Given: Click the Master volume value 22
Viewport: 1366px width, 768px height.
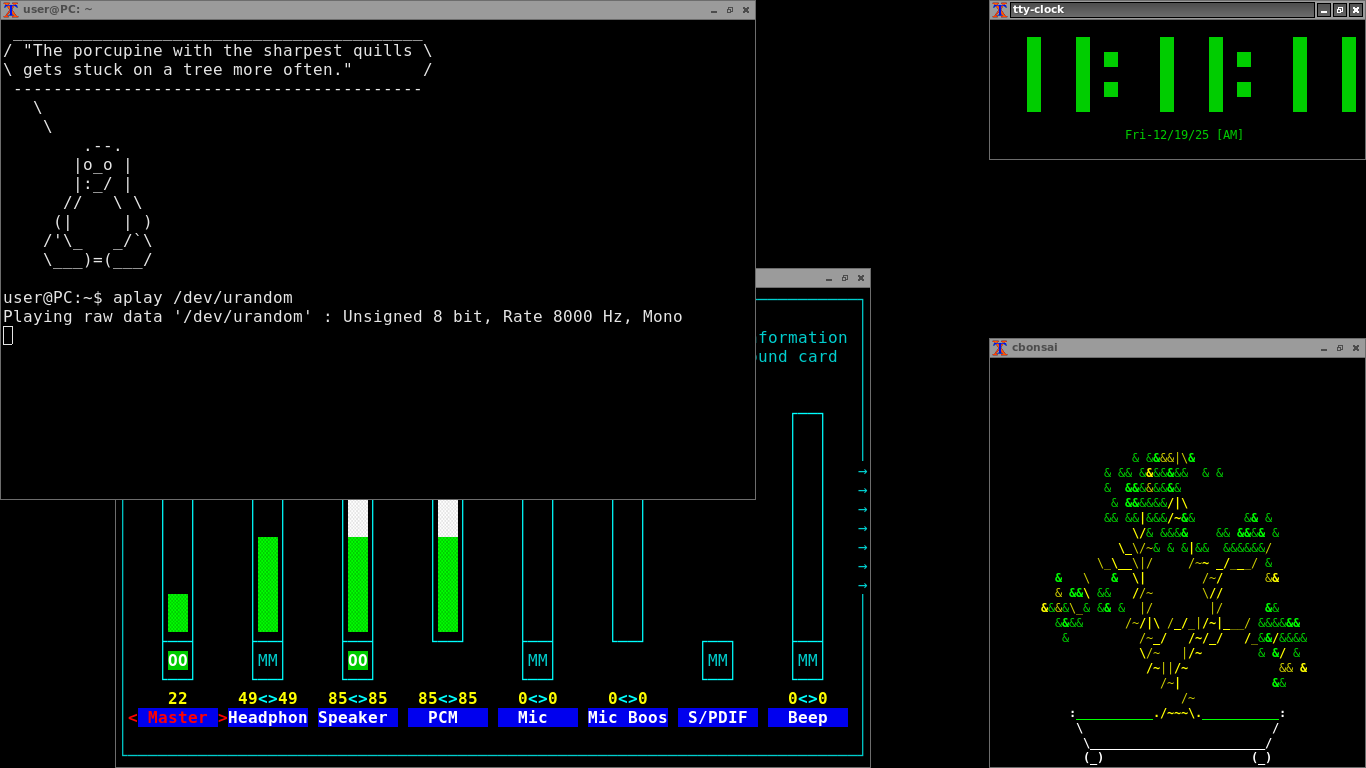Looking at the screenshot, I should 178,698.
